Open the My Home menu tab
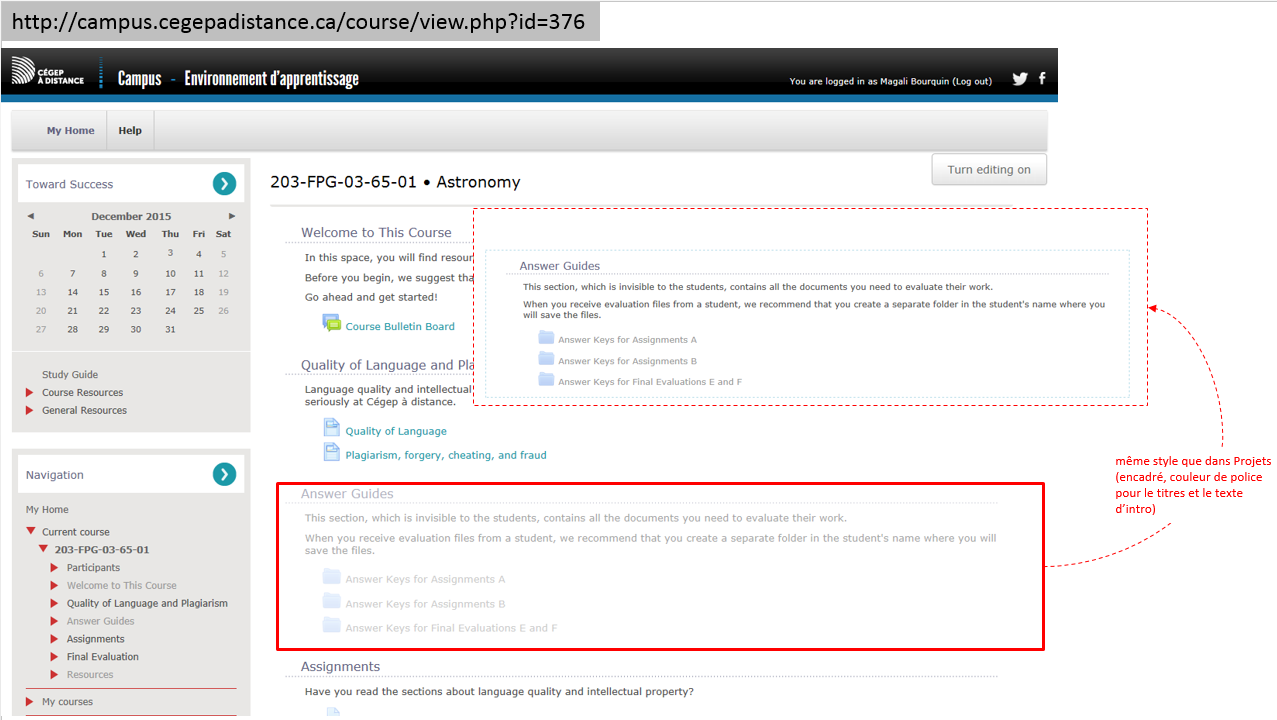Viewport: 1277px width, 720px height. point(70,130)
